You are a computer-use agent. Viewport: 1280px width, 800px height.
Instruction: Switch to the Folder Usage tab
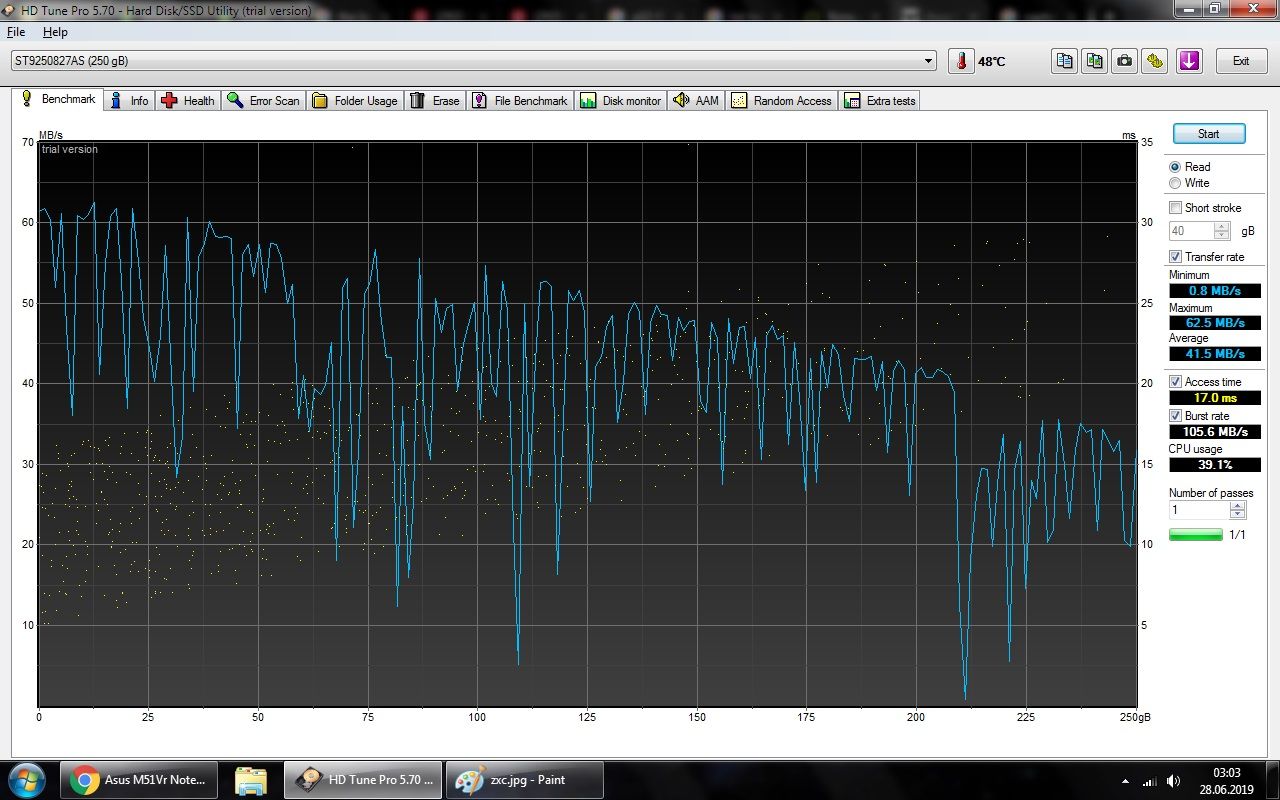(x=355, y=100)
